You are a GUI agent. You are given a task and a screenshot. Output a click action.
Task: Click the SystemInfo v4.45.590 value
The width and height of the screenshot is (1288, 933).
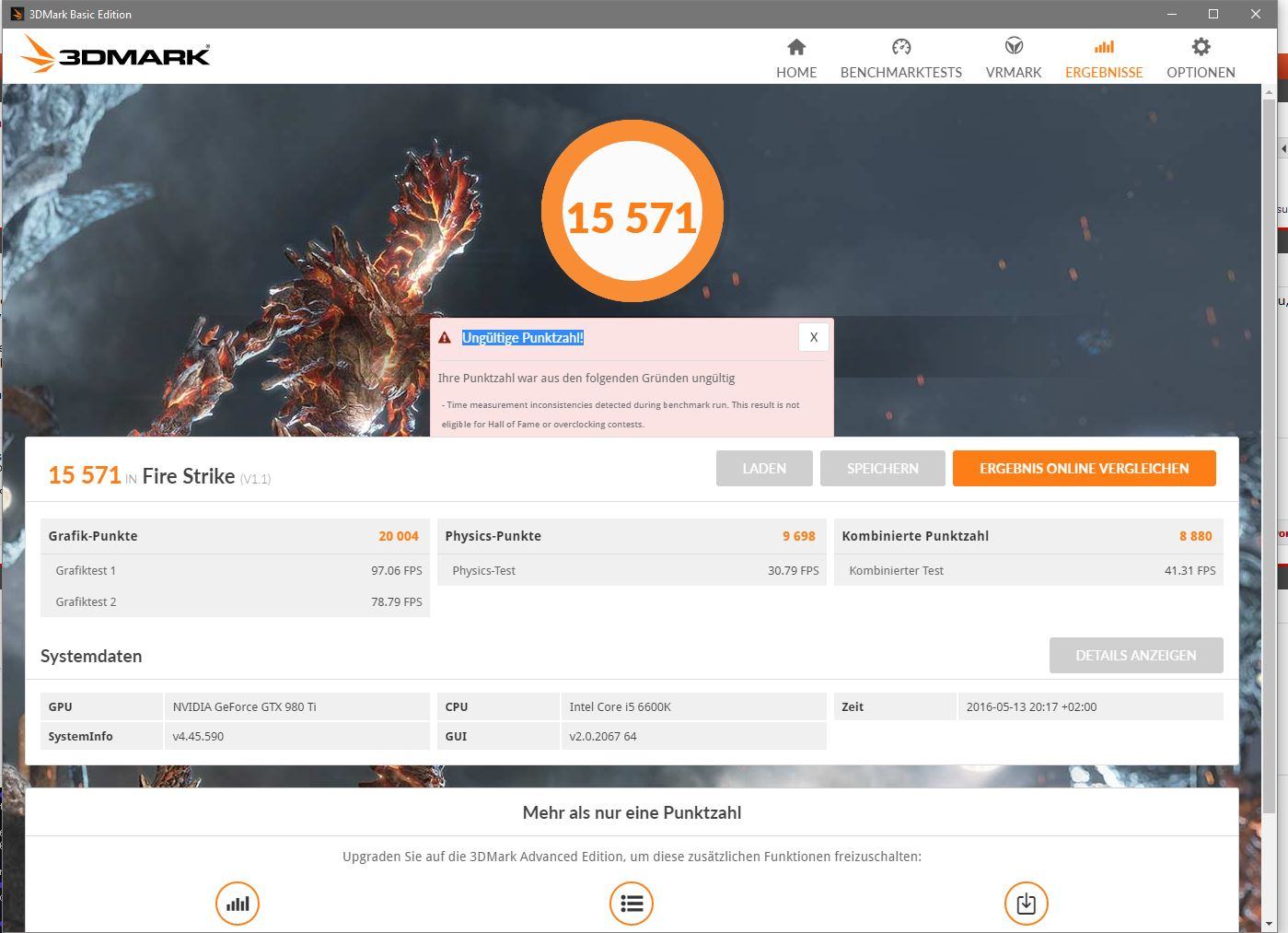[x=198, y=736]
